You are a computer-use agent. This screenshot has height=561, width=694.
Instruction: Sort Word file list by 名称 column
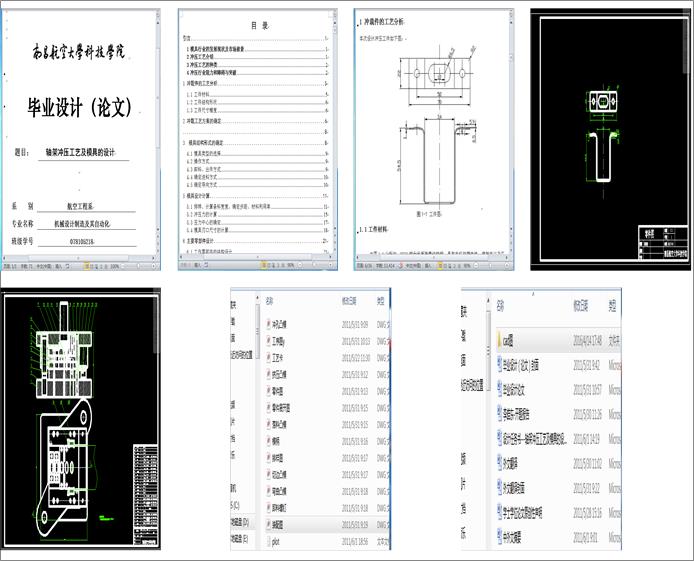coord(500,306)
